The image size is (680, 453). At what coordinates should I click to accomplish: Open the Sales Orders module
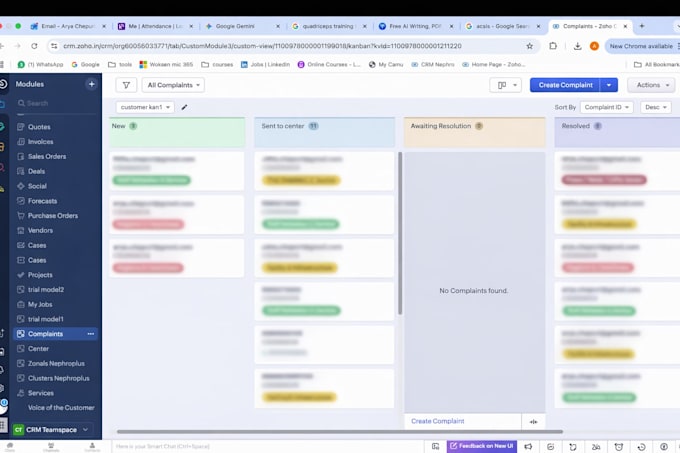47,156
